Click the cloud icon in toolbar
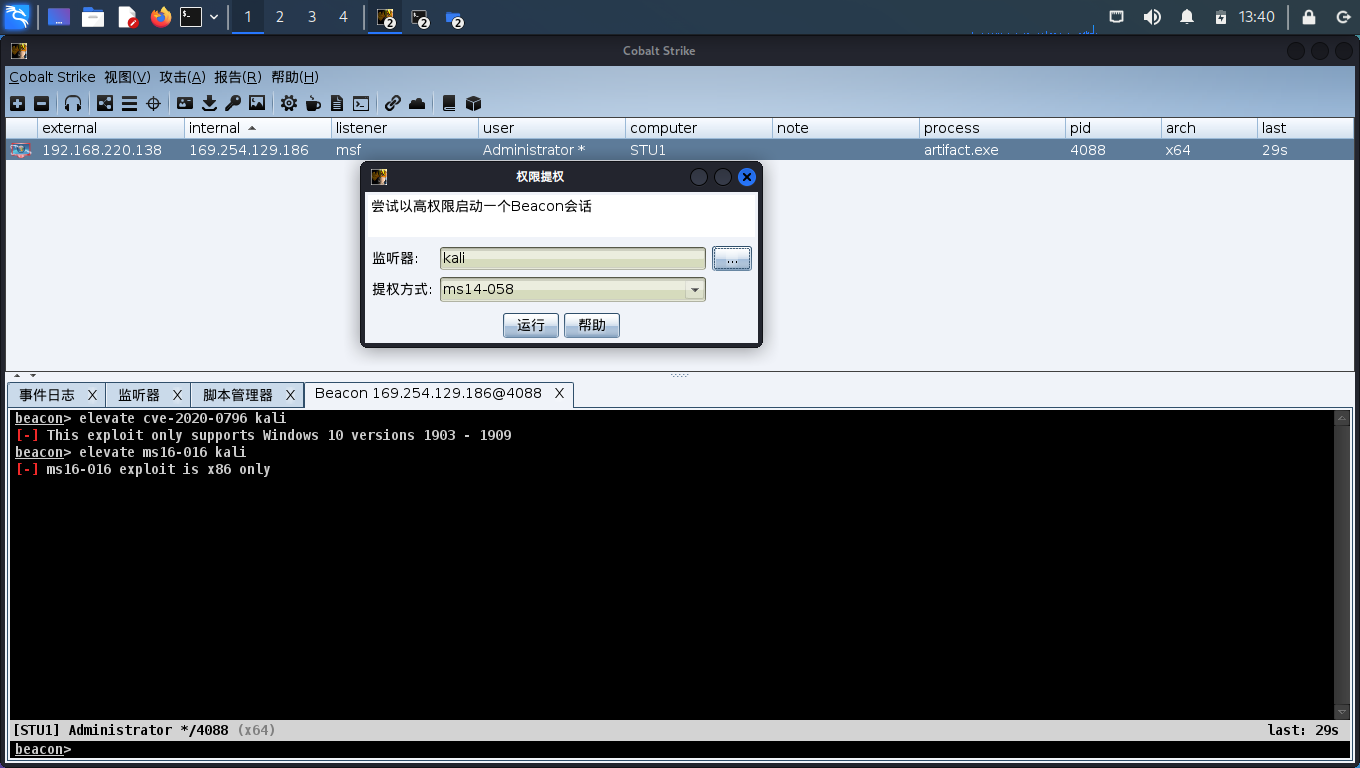1360x768 pixels. pyautogui.click(x=417, y=103)
